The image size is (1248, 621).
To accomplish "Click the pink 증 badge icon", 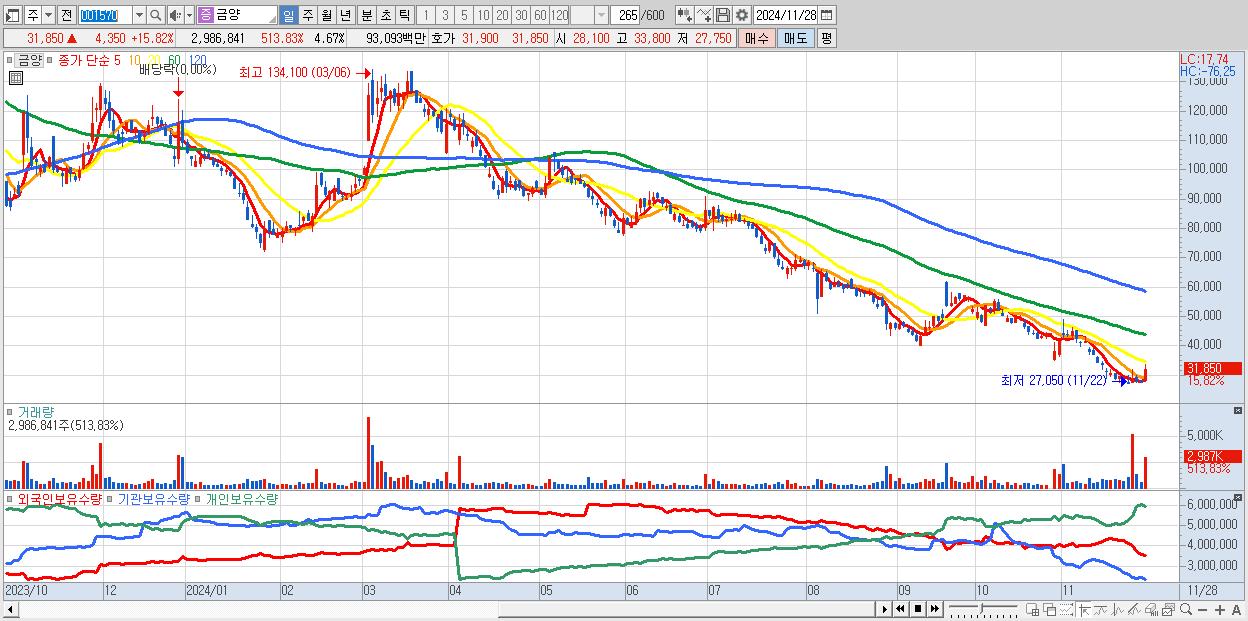I will click(206, 15).
